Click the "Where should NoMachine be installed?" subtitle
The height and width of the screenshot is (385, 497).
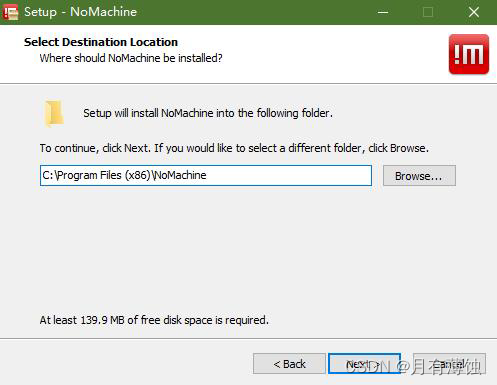coord(131,58)
